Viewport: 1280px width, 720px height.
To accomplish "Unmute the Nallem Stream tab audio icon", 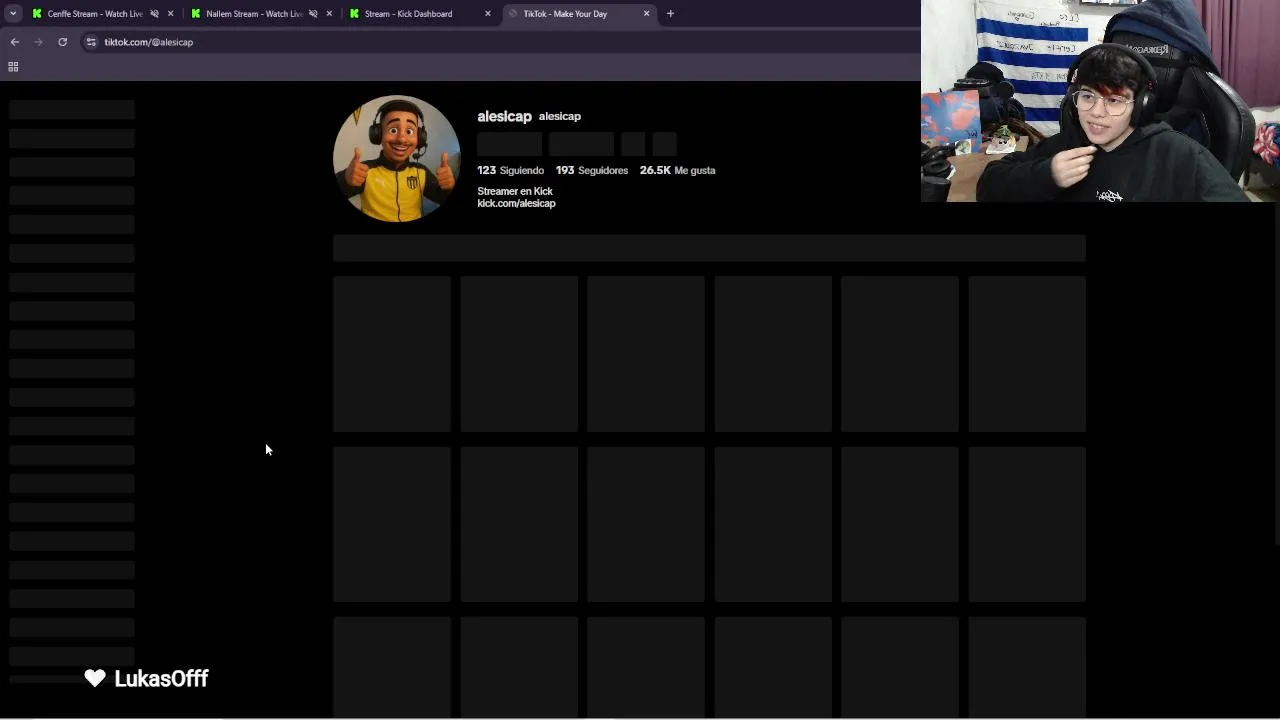I will click(313, 14).
